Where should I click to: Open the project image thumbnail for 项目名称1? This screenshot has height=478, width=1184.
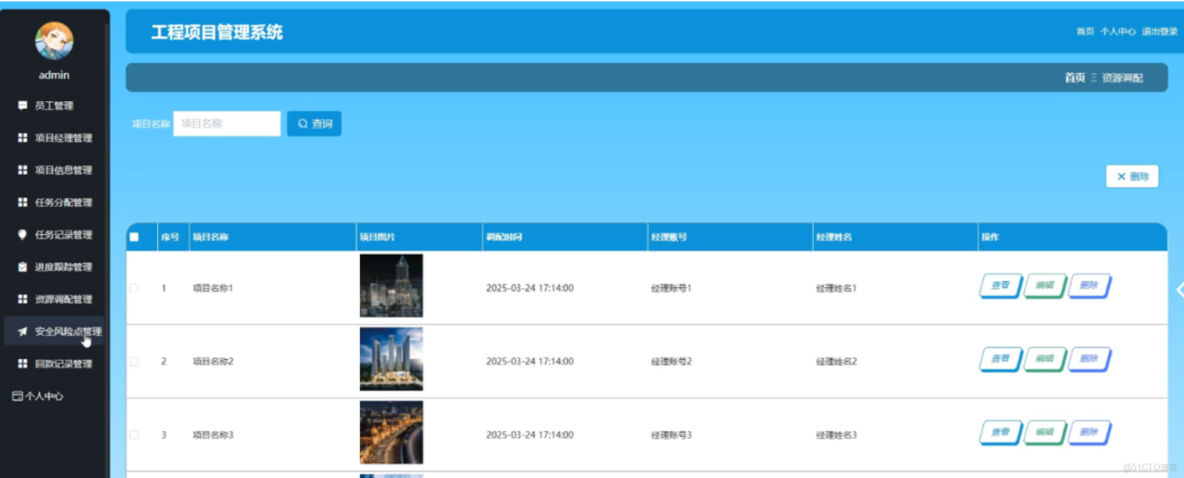[x=391, y=285]
